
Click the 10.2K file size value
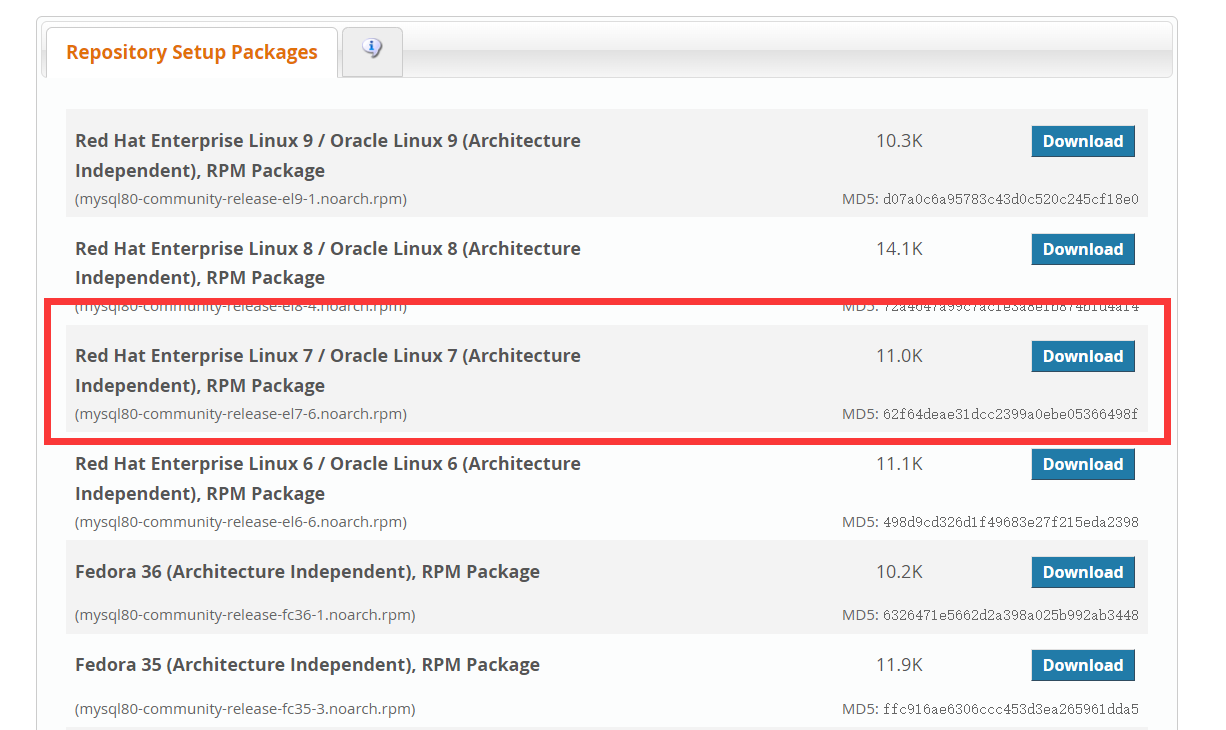tap(899, 572)
